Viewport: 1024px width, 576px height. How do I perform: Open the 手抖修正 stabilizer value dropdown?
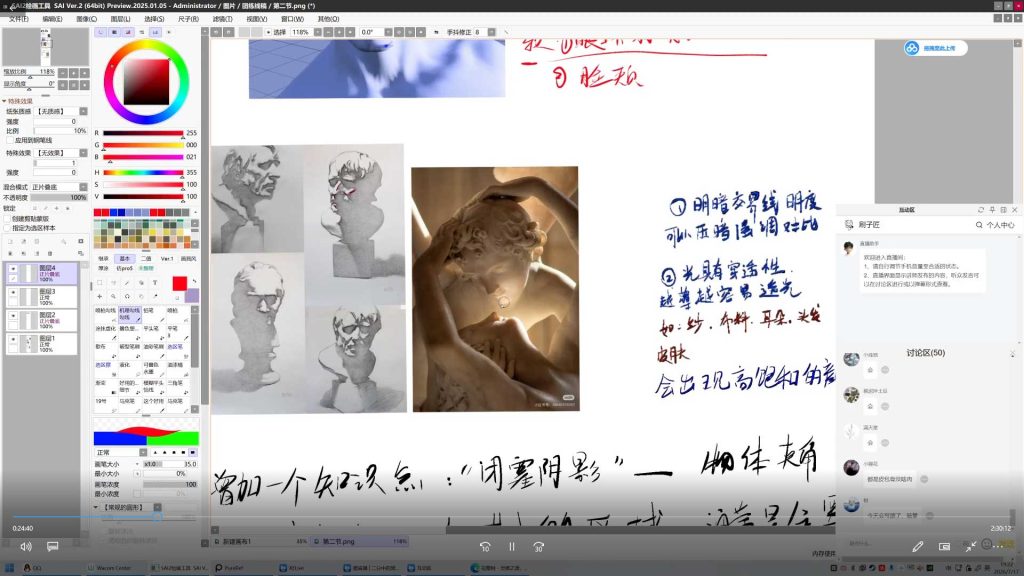click(x=491, y=31)
